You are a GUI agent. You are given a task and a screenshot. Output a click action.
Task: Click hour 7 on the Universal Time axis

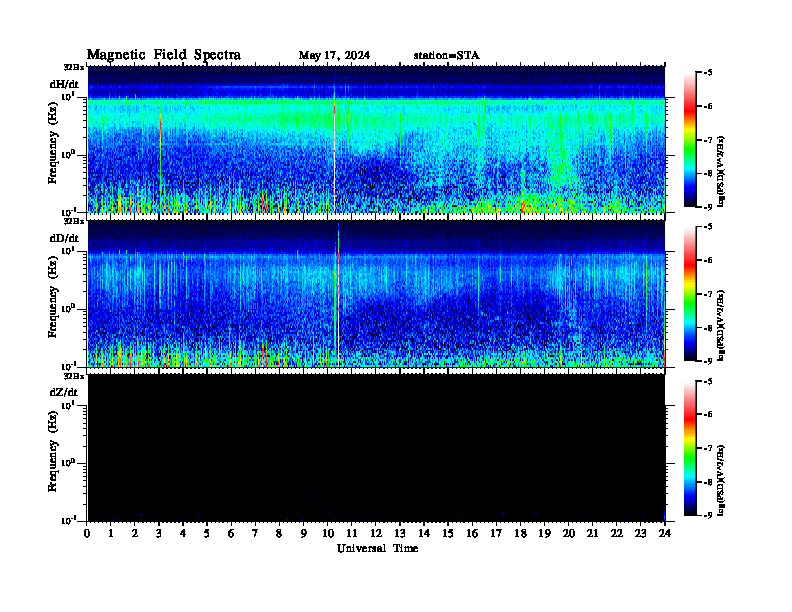(256, 534)
